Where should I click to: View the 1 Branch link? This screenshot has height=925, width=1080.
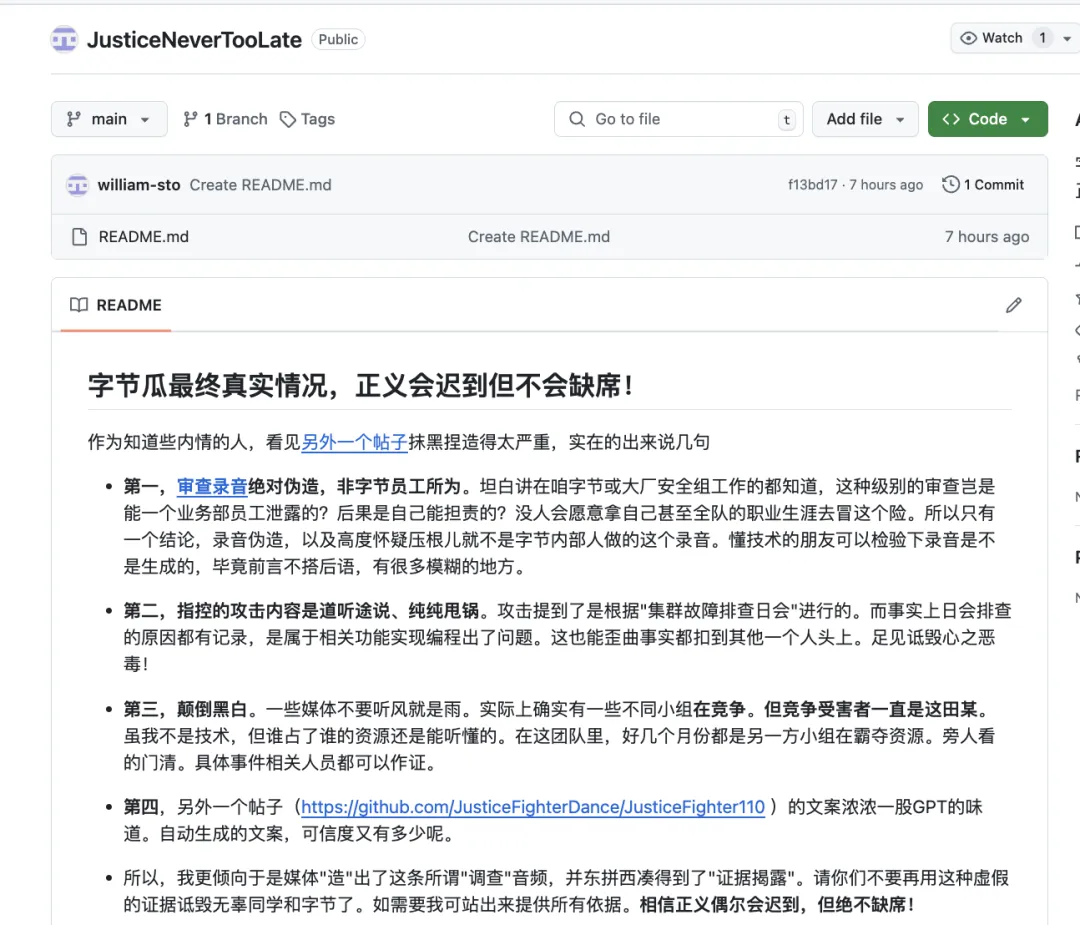point(225,119)
